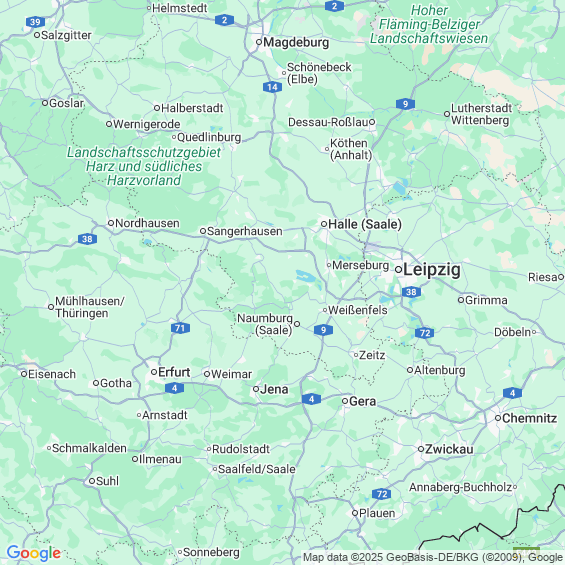Select the A14 highway shield below Magdeburg

coord(272,87)
